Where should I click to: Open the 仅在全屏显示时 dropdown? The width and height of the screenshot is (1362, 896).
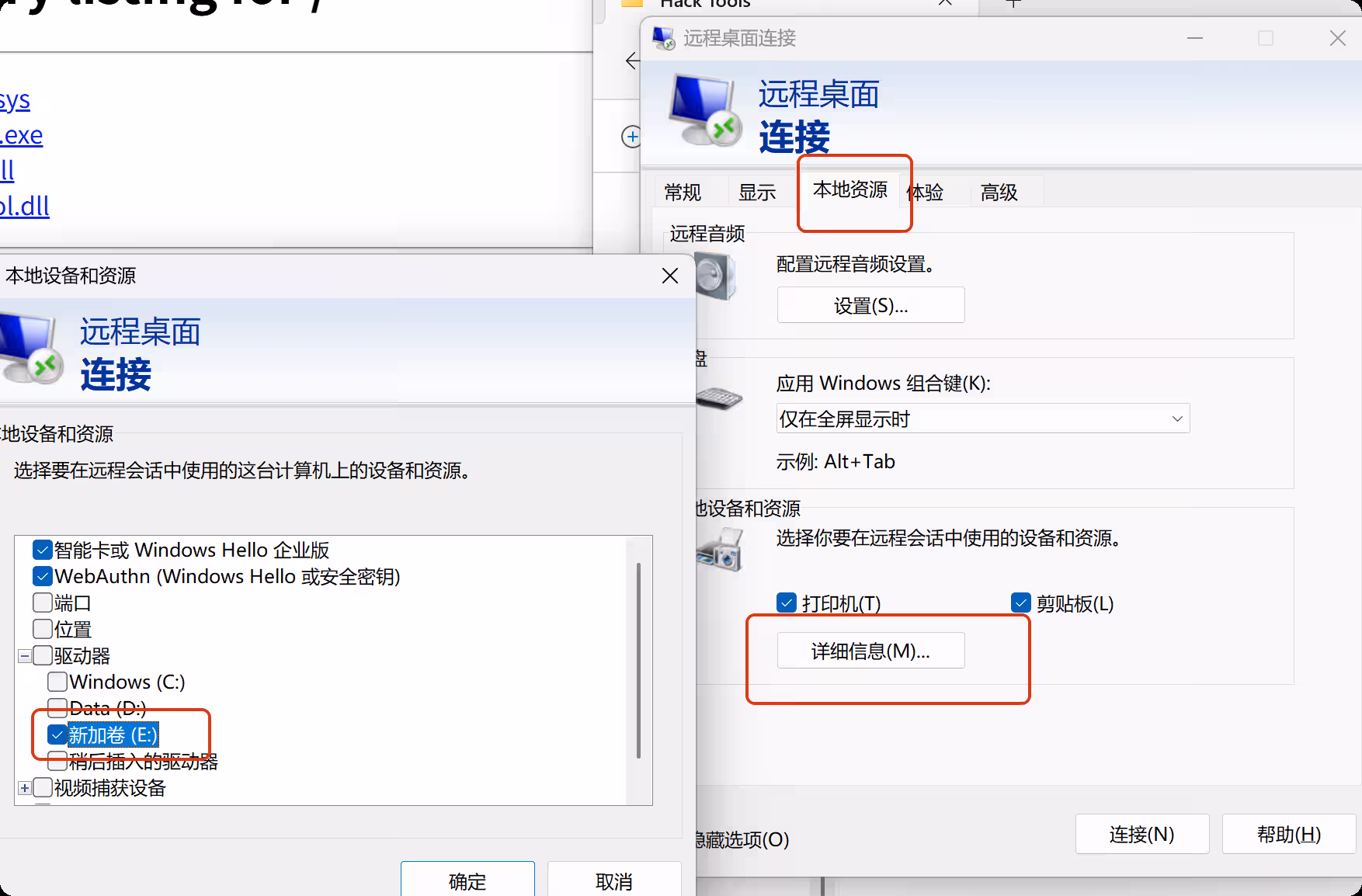point(982,418)
